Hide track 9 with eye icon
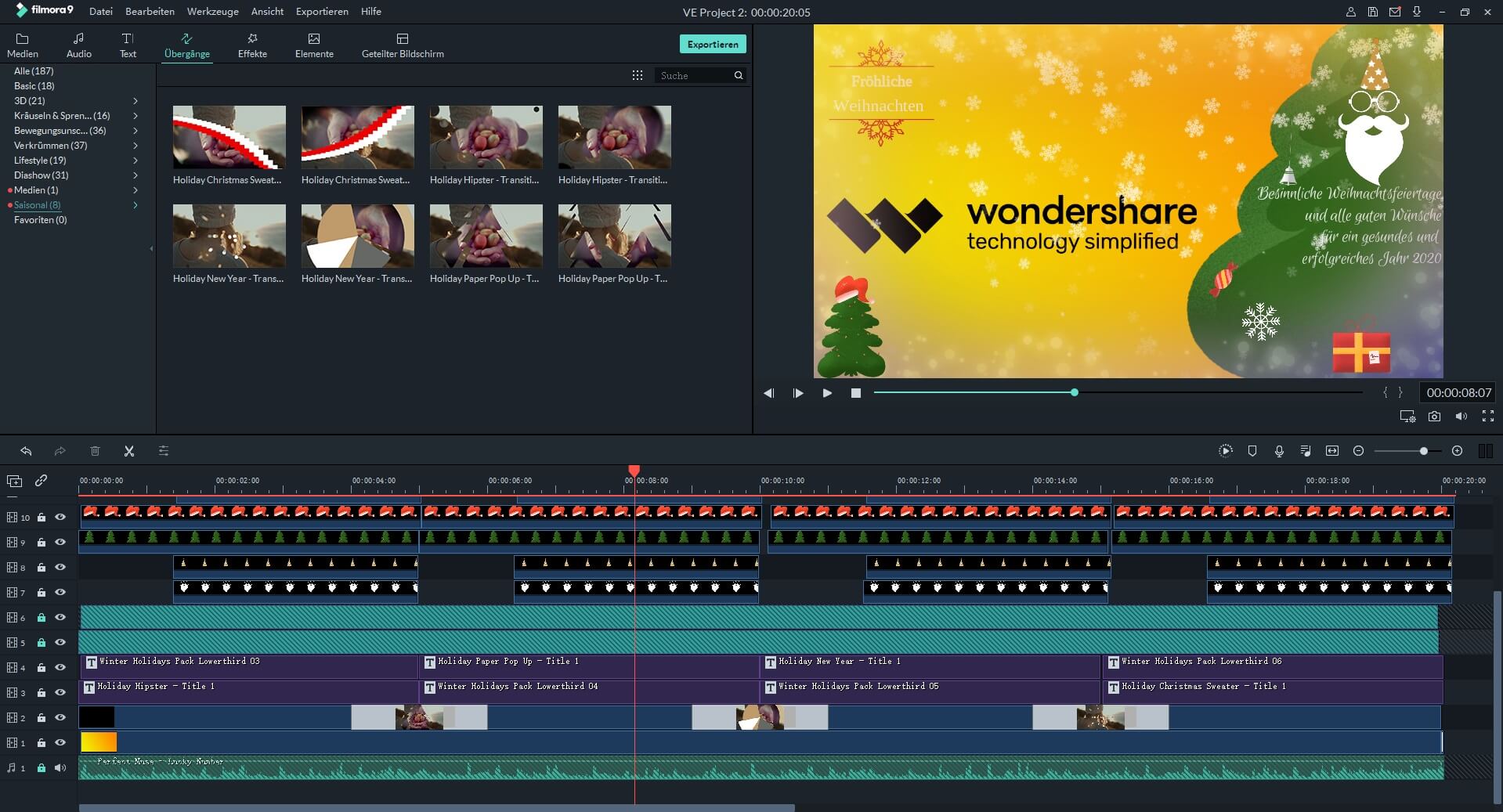The height and width of the screenshot is (812, 1503). 60,542
